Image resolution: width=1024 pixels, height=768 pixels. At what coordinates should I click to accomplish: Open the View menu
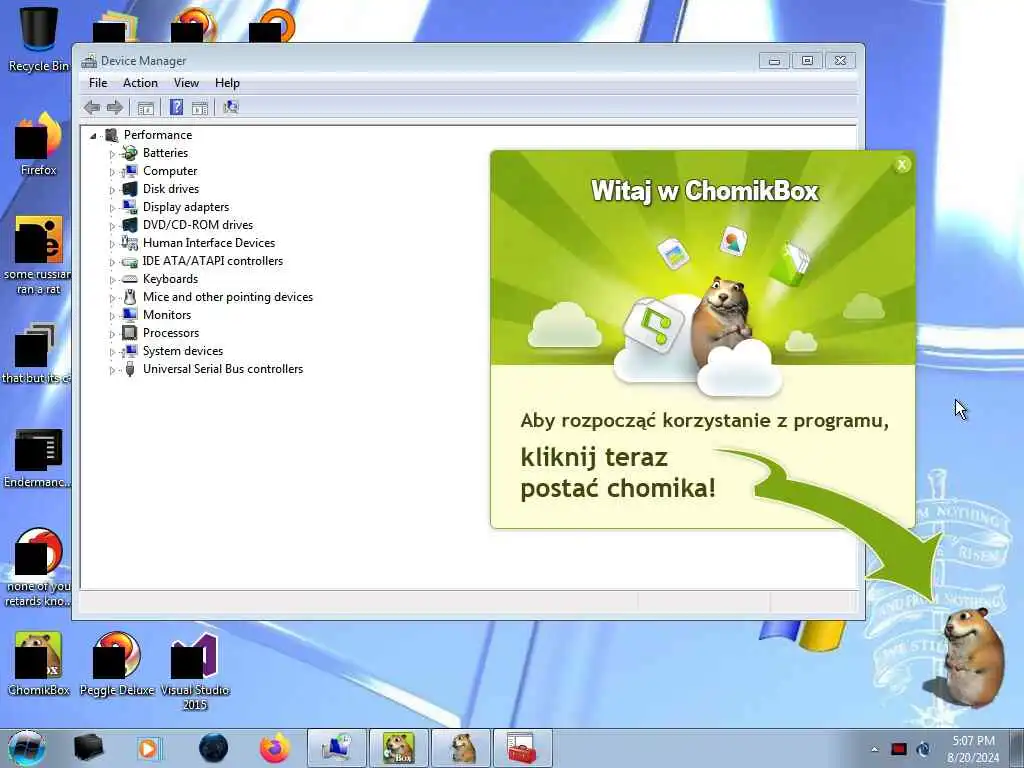coord(186,83)
